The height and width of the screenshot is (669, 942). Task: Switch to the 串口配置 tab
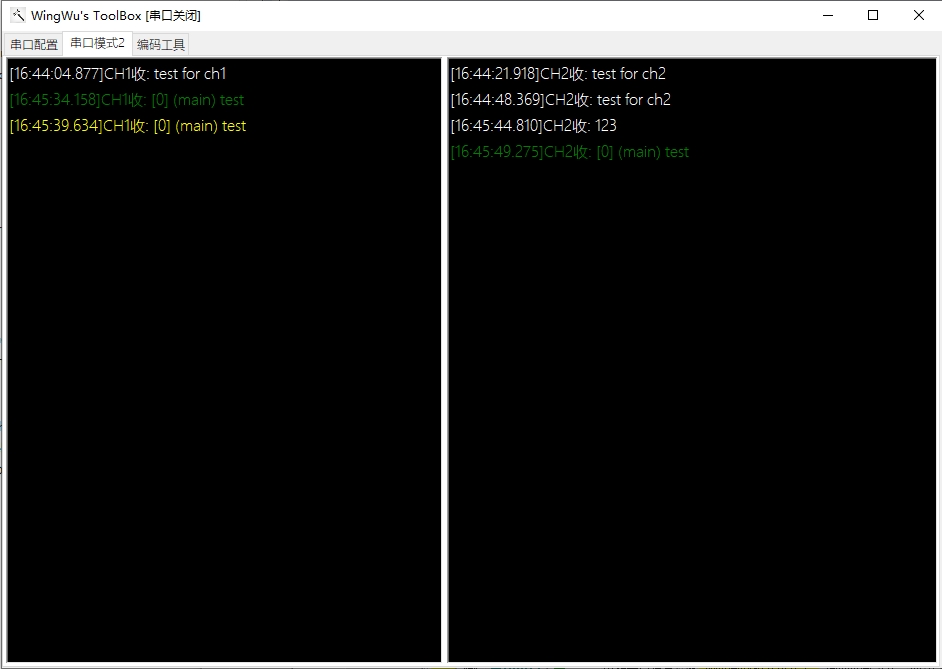pos(34,45)
